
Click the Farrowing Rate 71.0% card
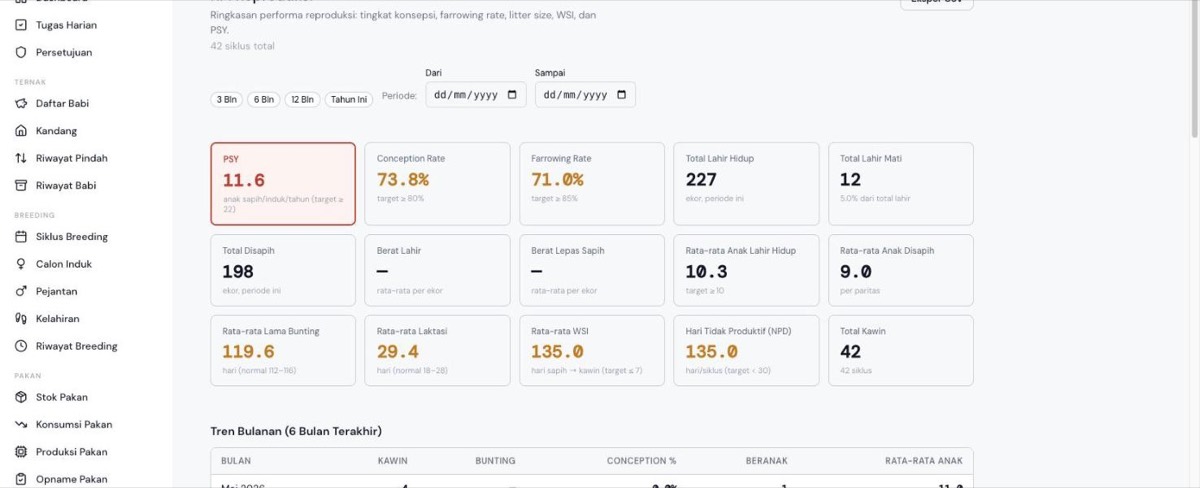coord(591,184)
